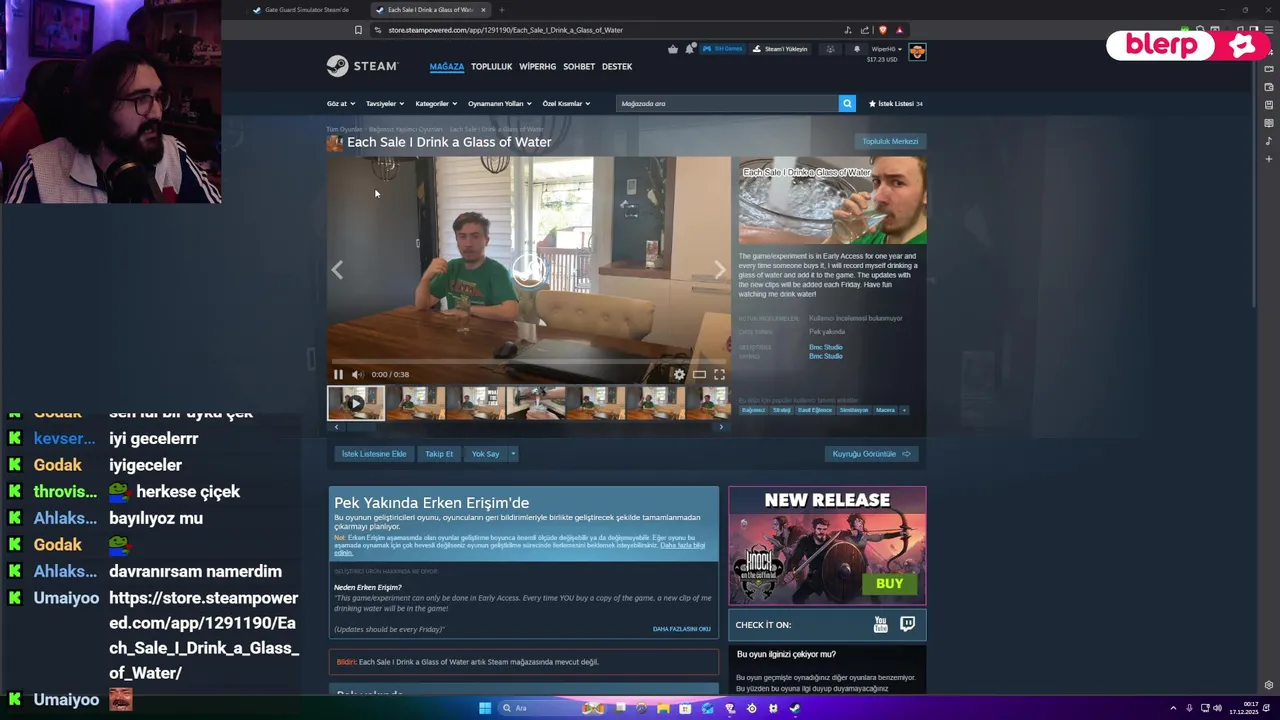Select the Strateji tag

point(781,410)
